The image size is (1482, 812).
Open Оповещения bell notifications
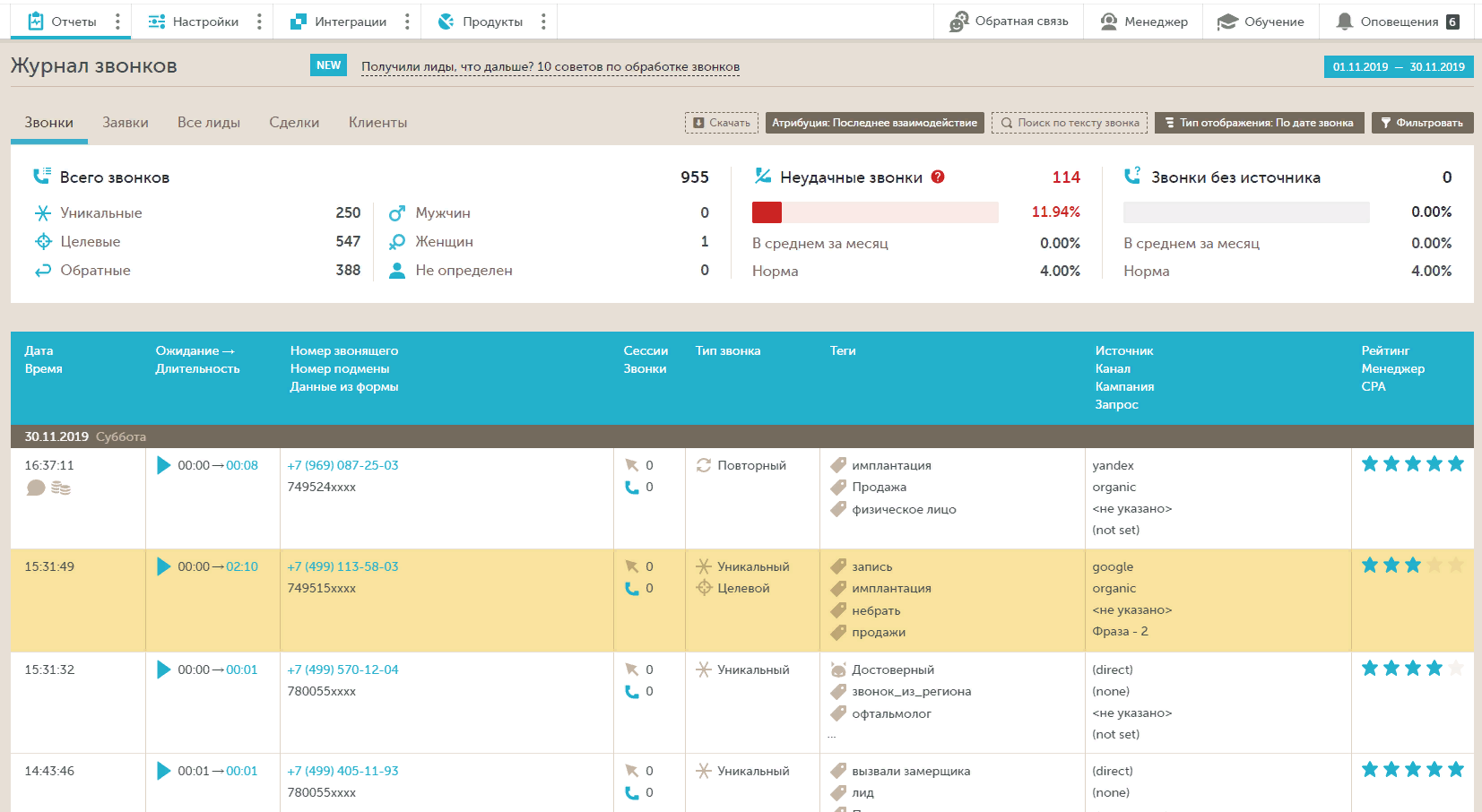[1397, 22]
